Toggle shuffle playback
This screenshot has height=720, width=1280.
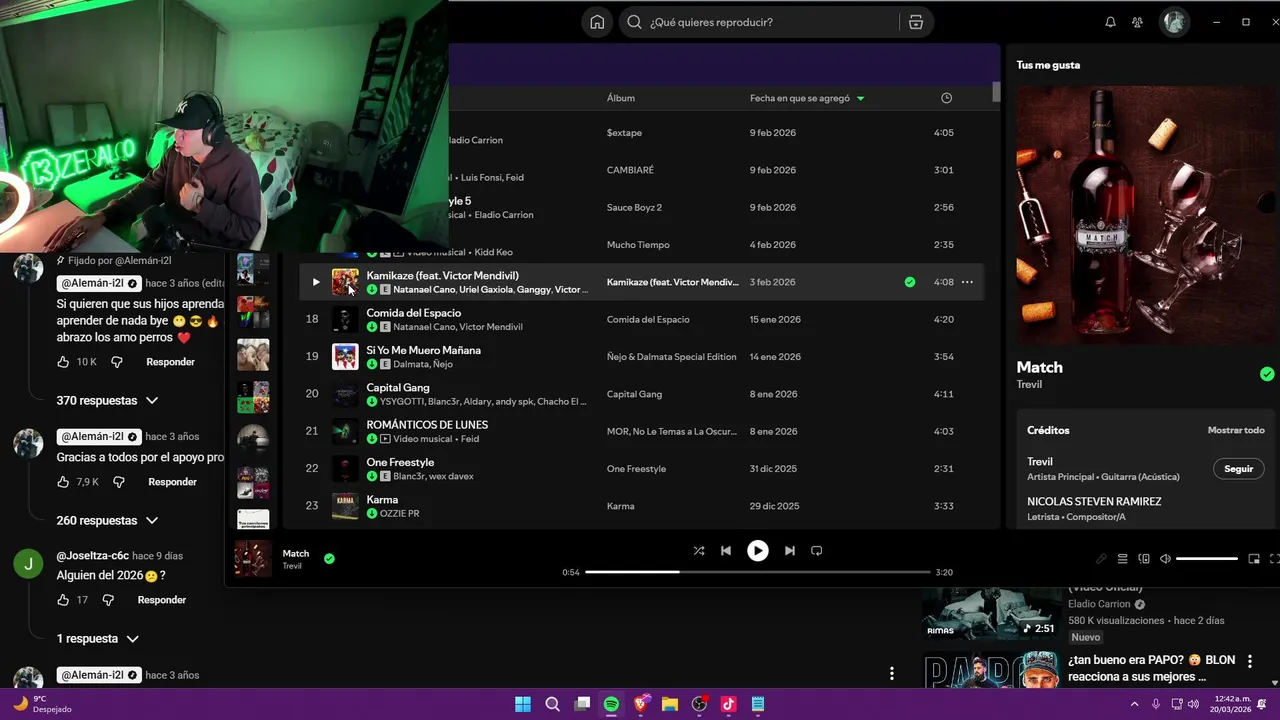pyautogui.click(x=699, y=551)
